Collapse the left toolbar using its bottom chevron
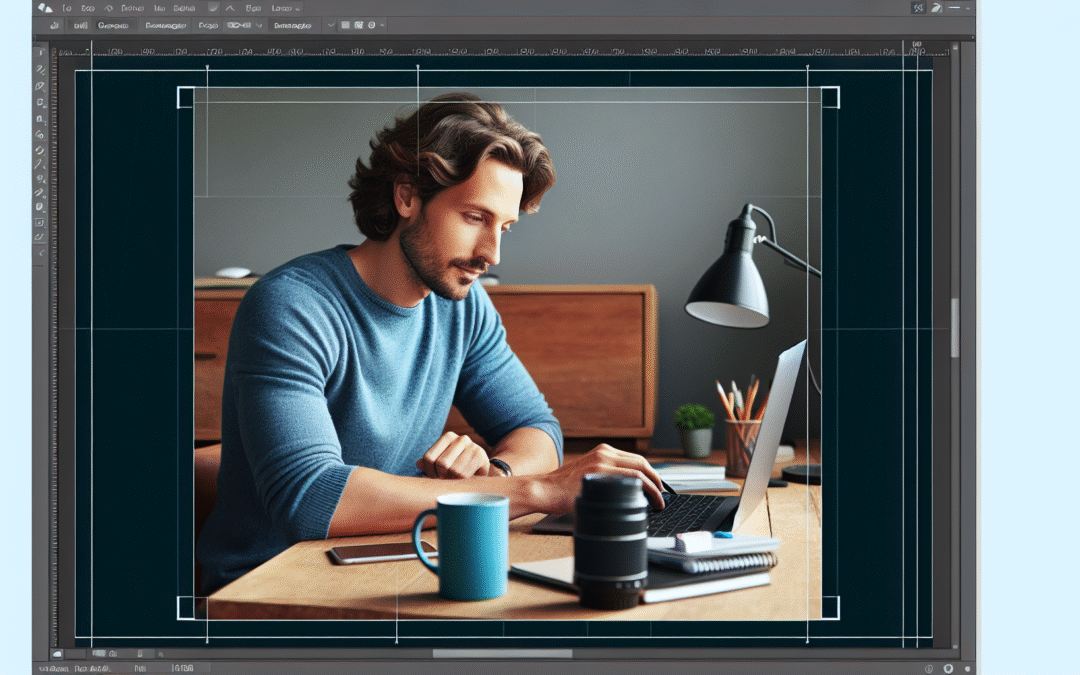 pos(40,254)
